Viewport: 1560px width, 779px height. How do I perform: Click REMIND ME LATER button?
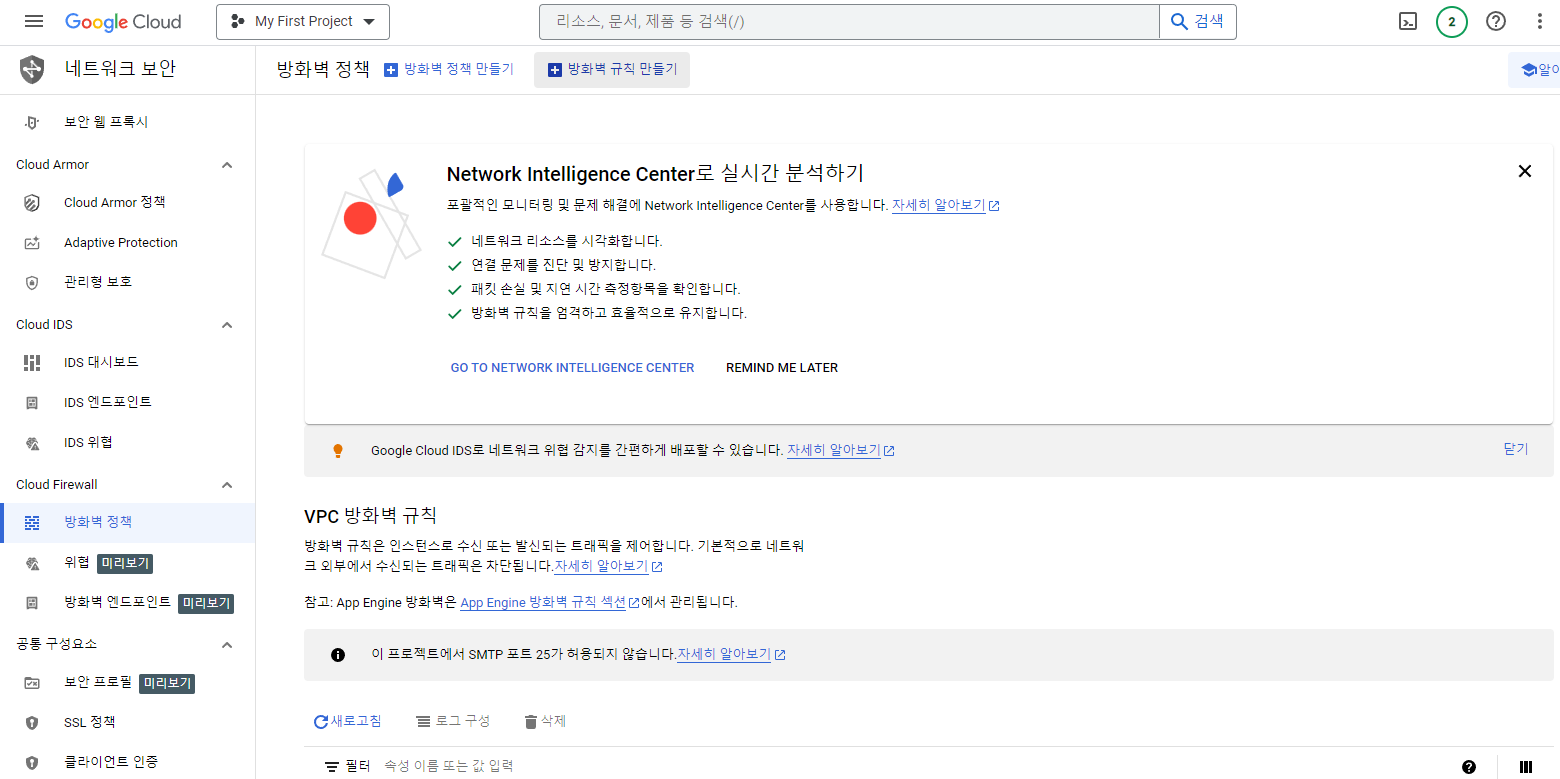tap(782, 368)
